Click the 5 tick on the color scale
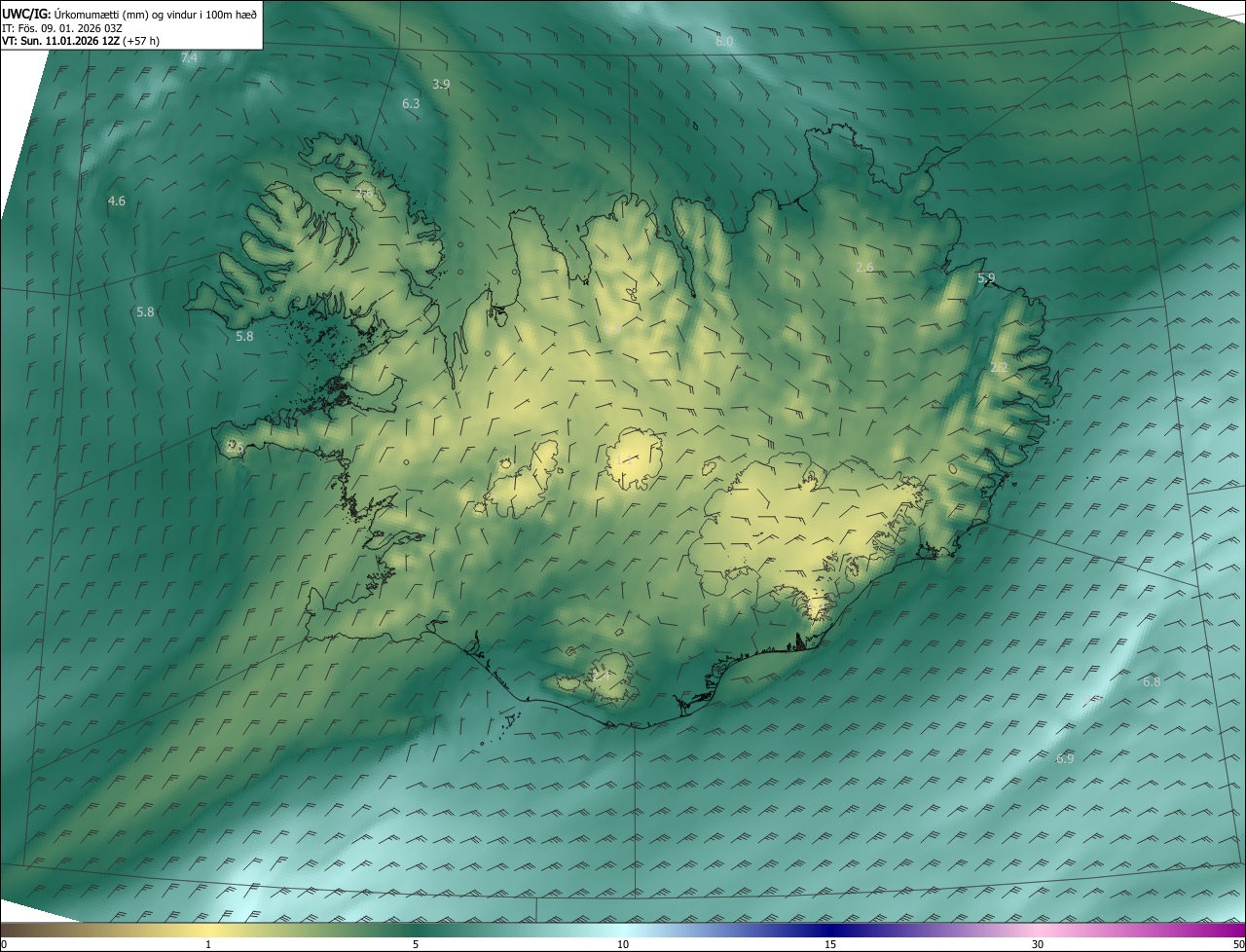Viewport: 1246px width, 952px height. (416, 945)
